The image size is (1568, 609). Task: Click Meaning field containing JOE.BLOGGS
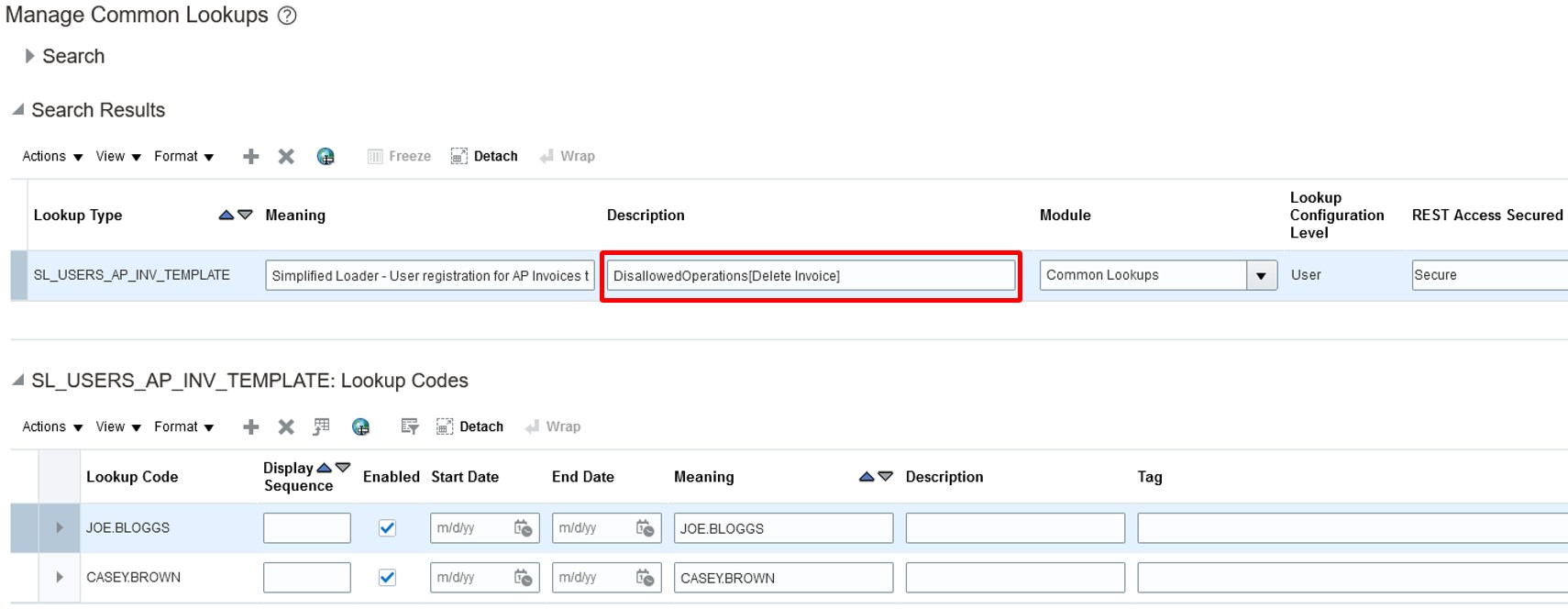pyautogui.click(x=783, y=528)
